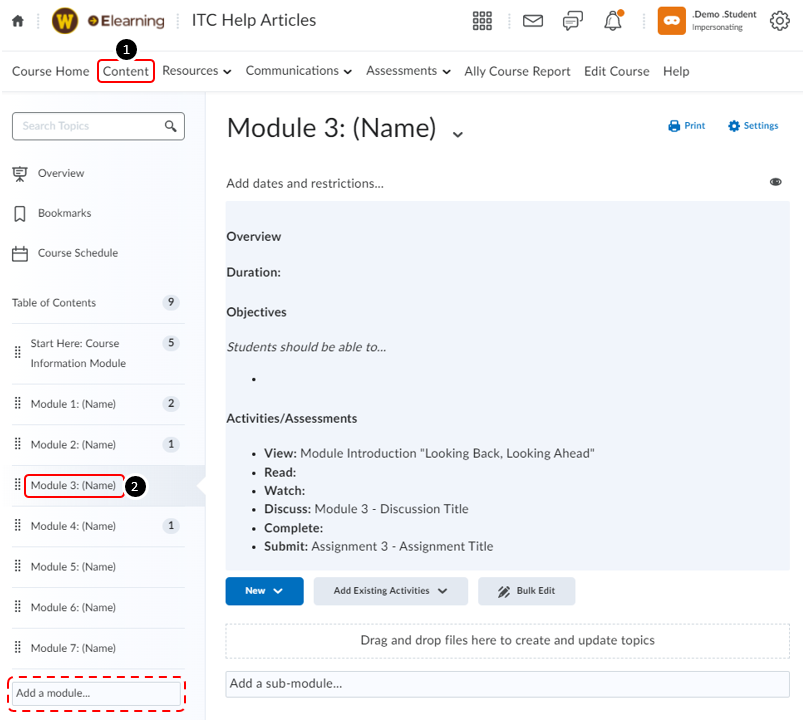Open the Ally Course Report link

(x=516, y=71)
